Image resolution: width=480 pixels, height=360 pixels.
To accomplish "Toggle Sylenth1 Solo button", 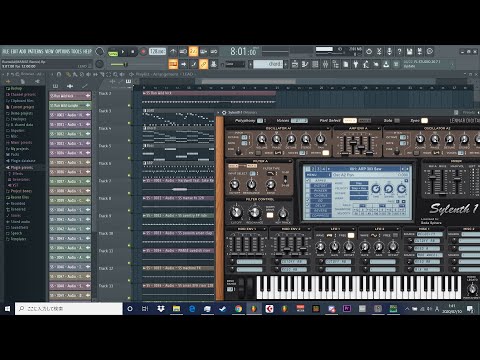I will tap(397, 120).
